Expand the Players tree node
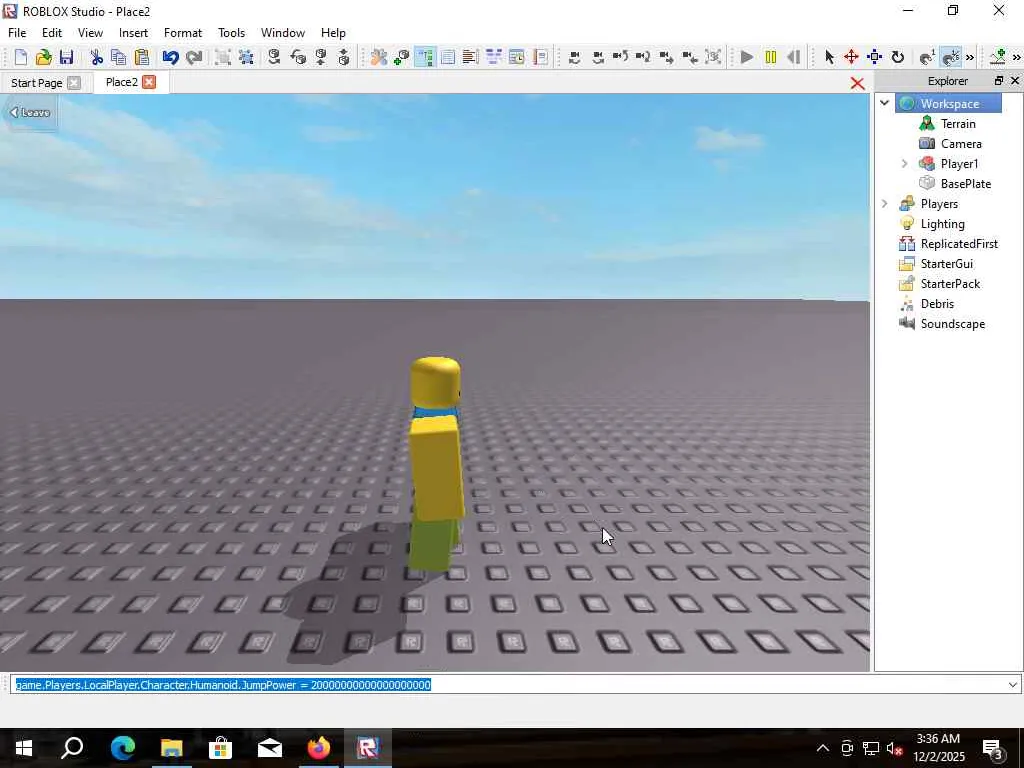 [885, 204]
